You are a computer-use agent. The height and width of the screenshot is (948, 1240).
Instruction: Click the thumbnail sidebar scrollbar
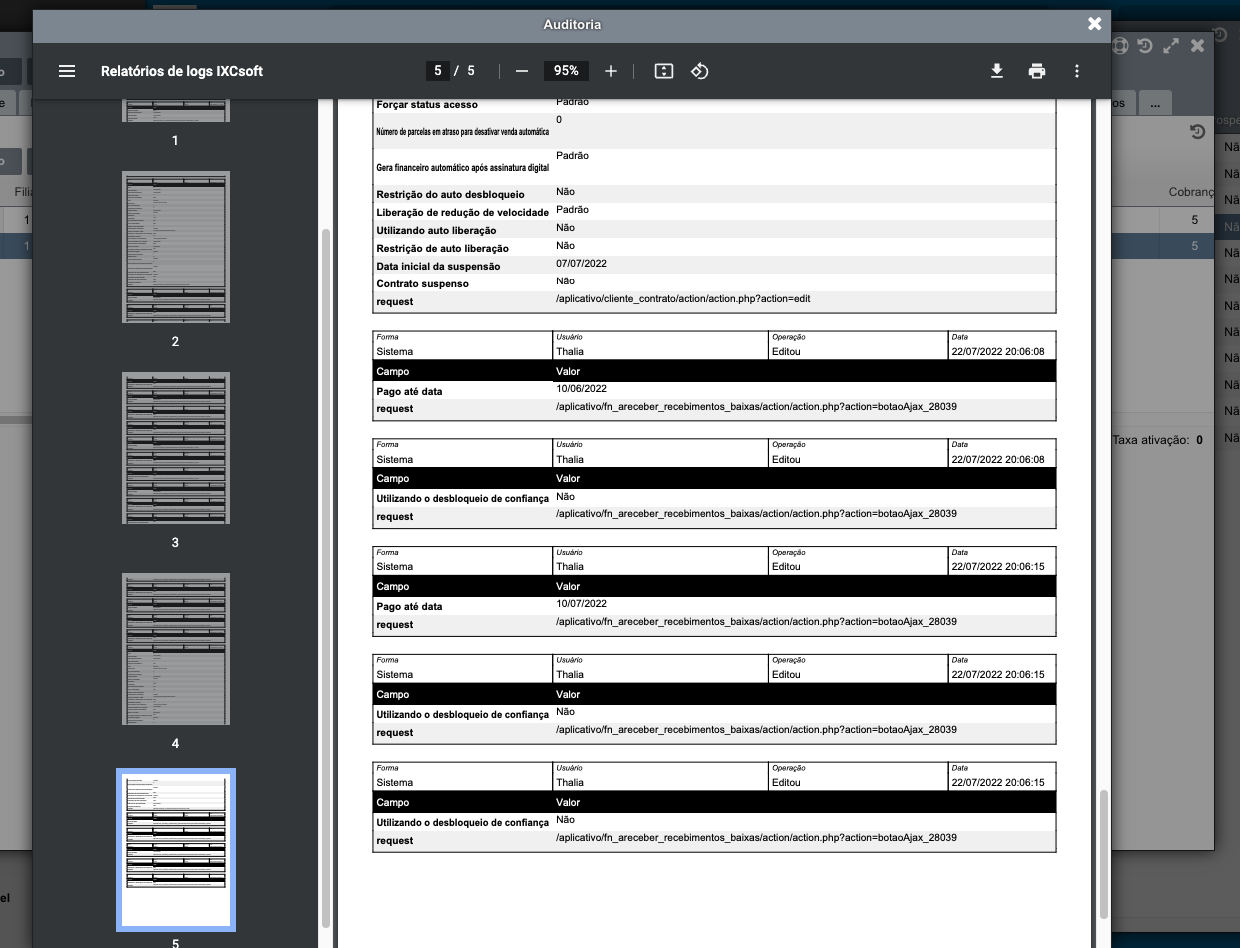325,580
